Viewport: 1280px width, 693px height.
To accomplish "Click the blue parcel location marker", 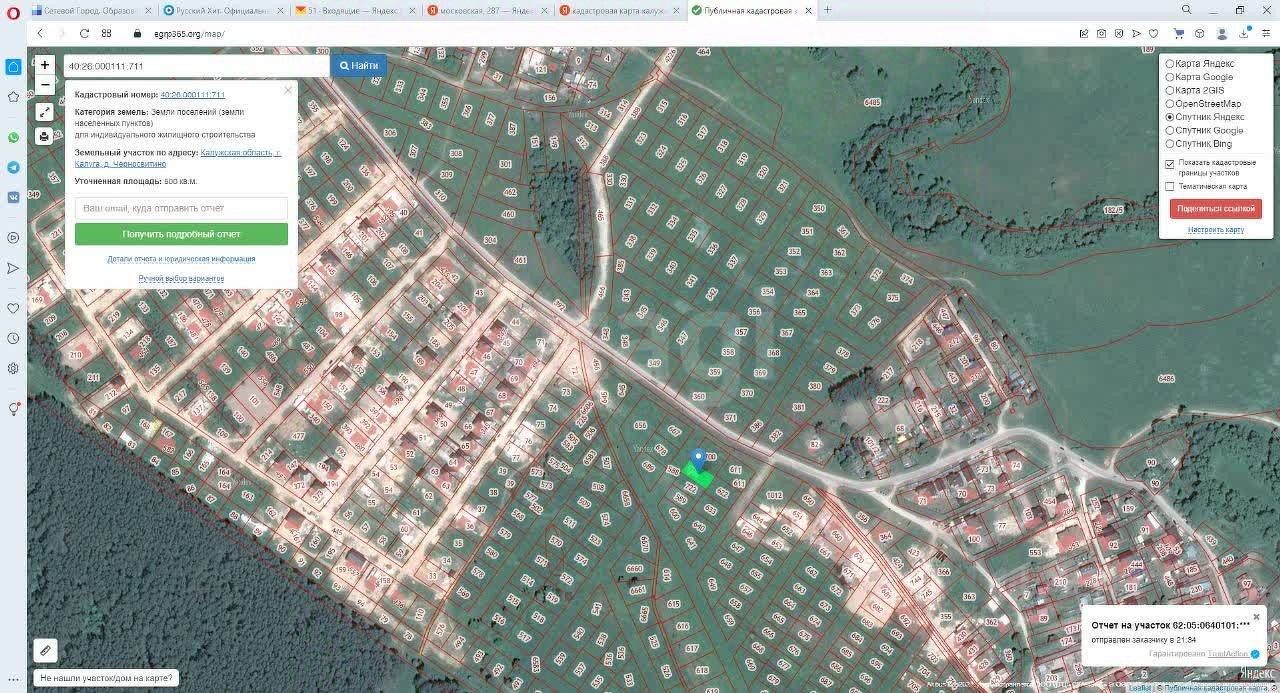I will click(699, 458).
